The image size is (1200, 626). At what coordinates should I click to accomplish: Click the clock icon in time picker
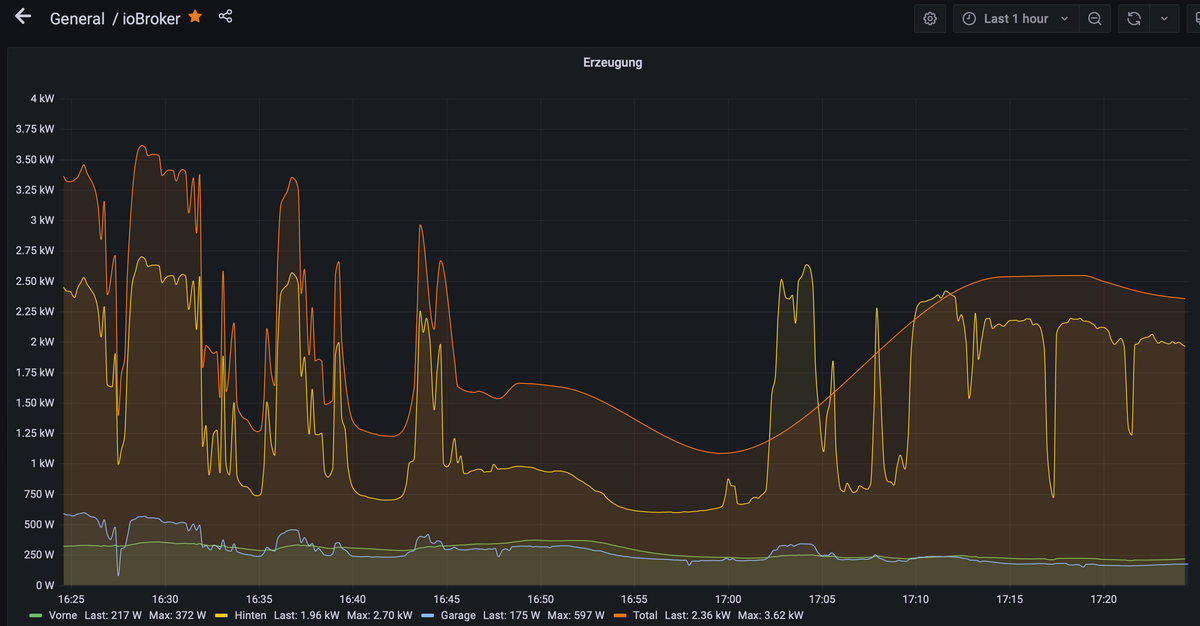click(969, 19)
